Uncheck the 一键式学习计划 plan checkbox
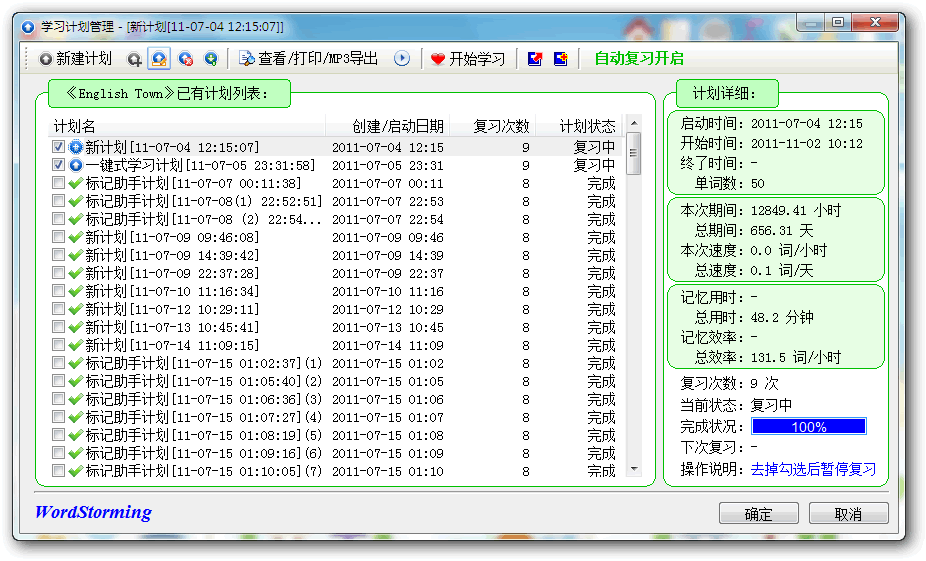 pos(59,165)
